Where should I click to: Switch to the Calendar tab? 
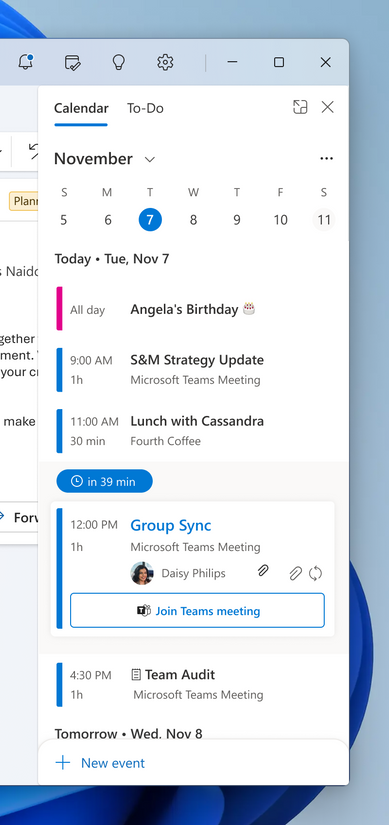[x=81, y=108]
